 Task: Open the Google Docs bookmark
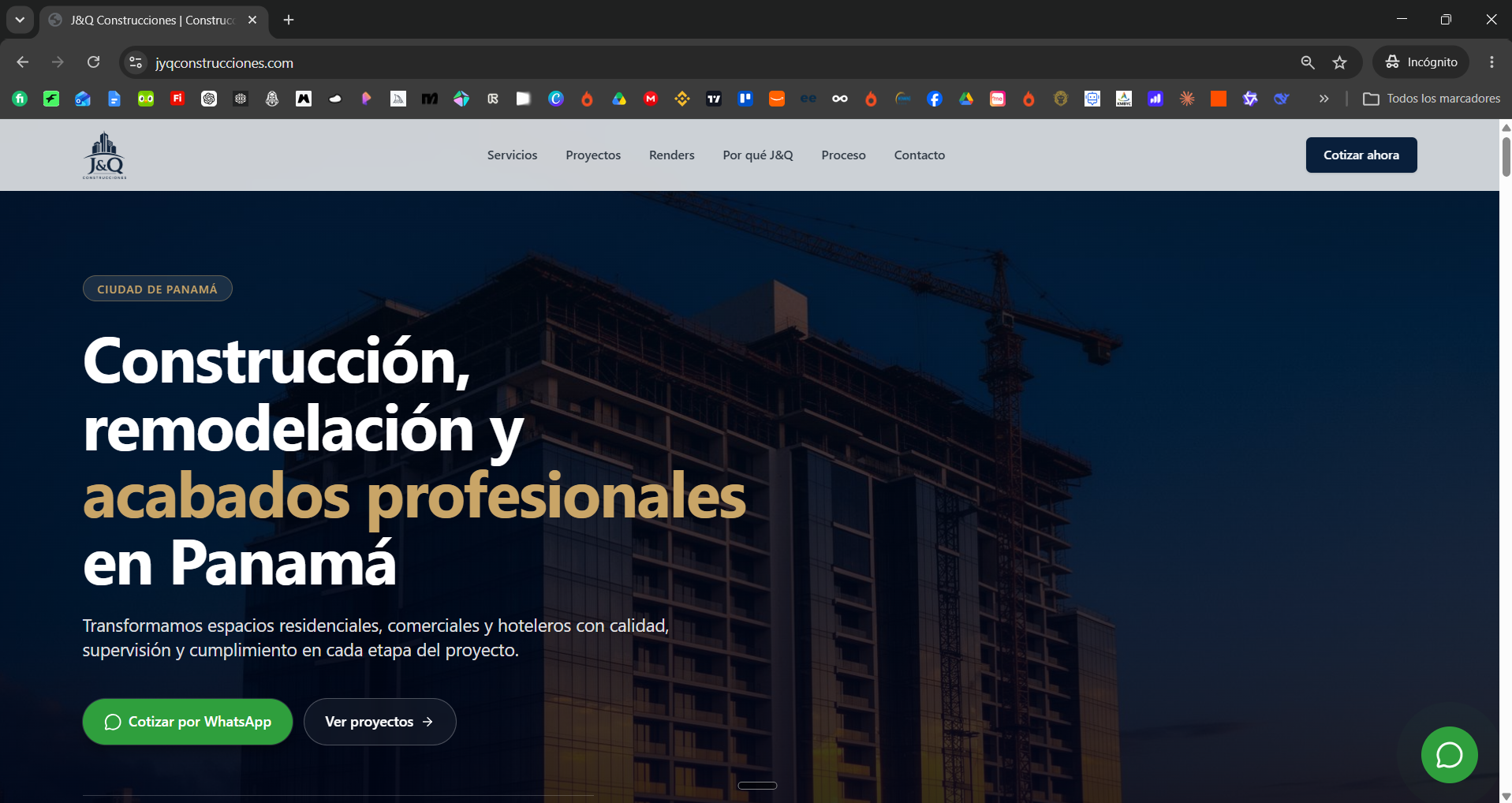(x=114, y=99)
